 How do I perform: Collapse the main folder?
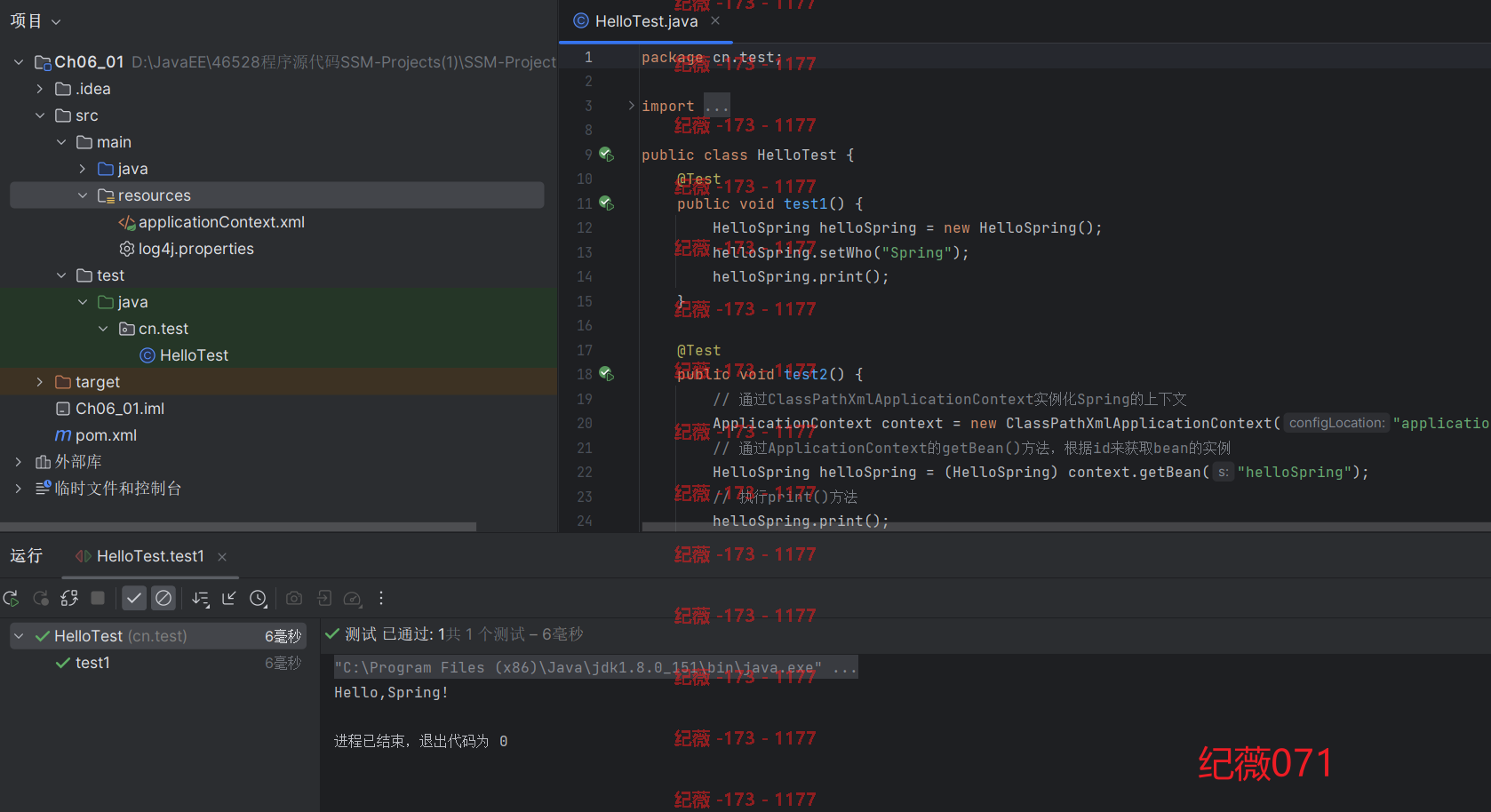tap(61, 142)
